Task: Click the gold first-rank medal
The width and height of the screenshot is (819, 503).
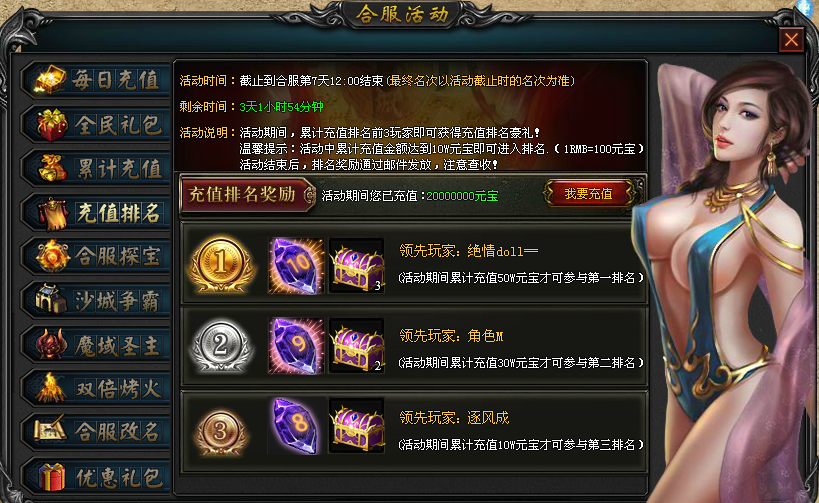Action: click(221, 264)
